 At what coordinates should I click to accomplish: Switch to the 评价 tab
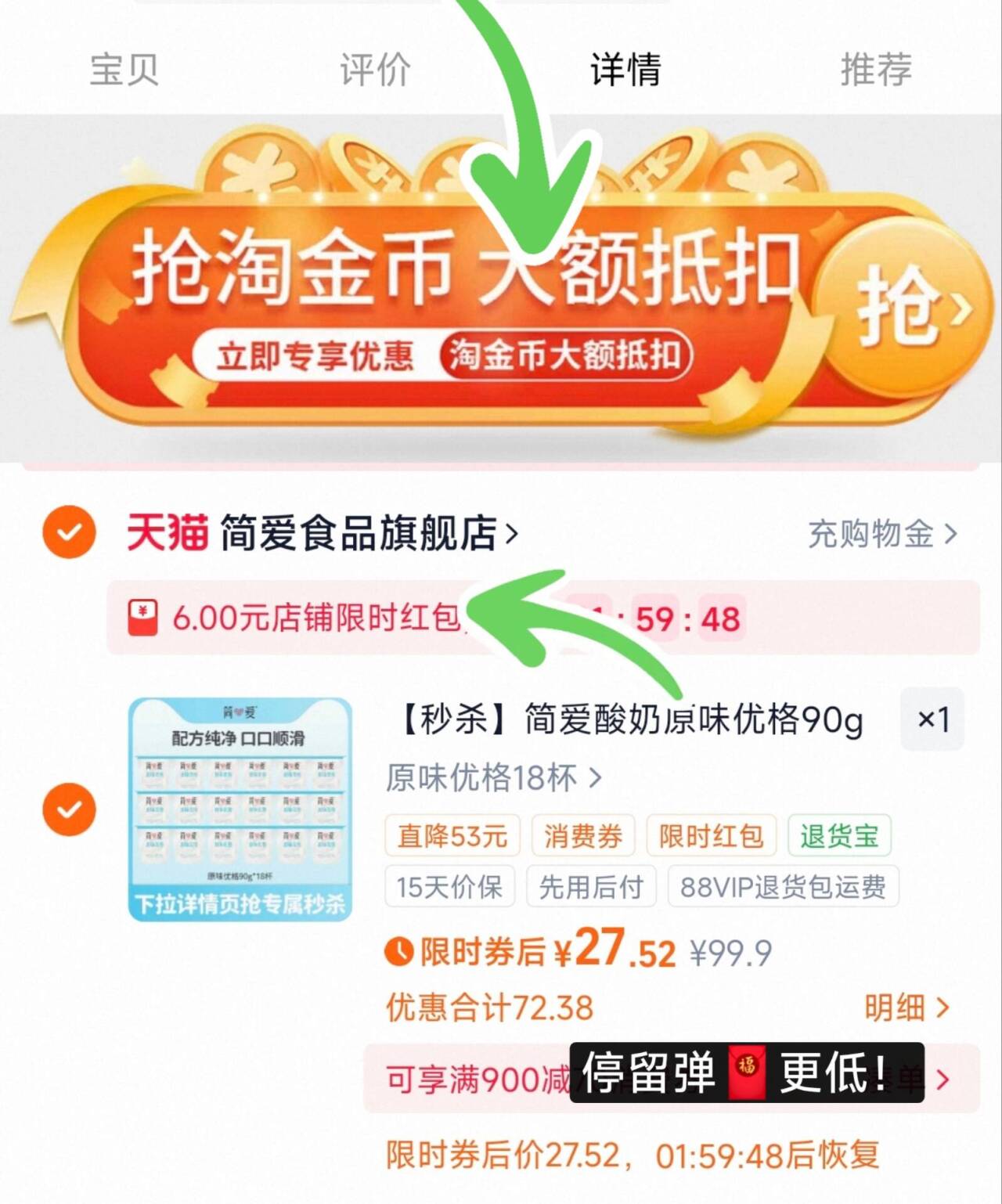(x=374, y=70)
